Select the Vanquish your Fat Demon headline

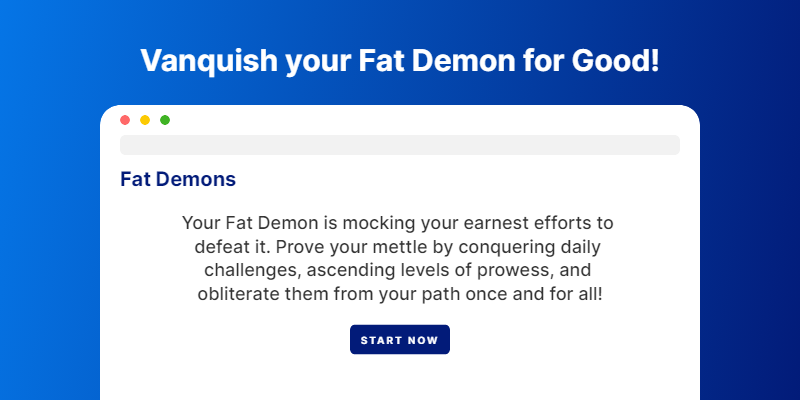[x=400, y=61]
